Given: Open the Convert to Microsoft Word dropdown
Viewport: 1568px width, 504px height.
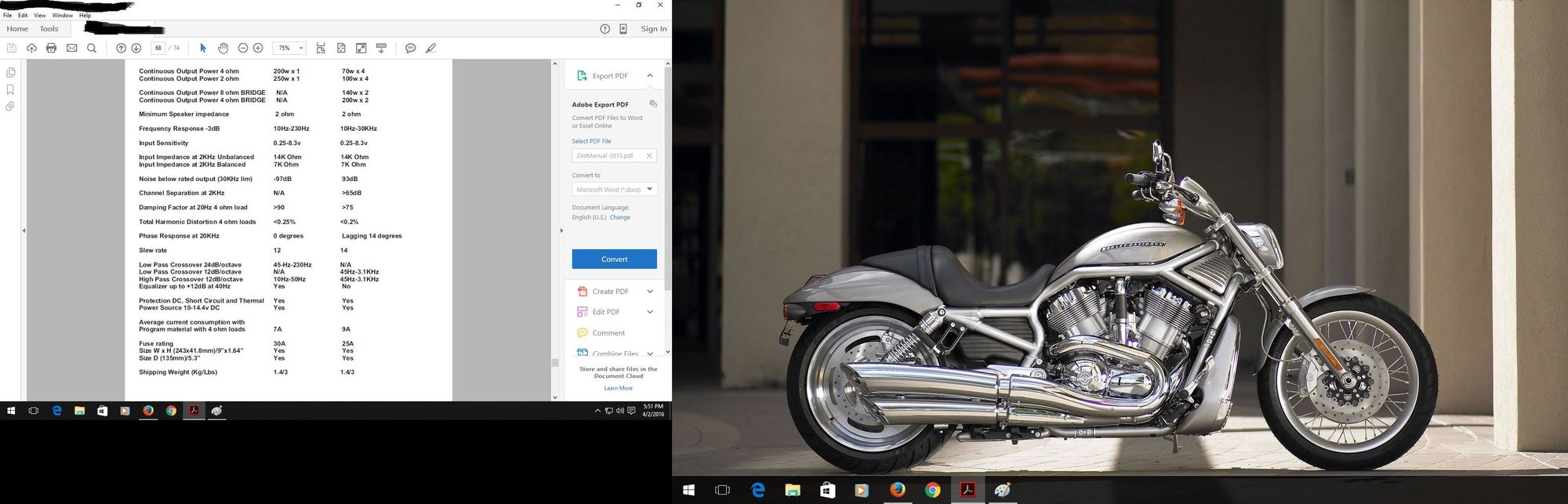Looking at the screenshot, I should (649, 190).
